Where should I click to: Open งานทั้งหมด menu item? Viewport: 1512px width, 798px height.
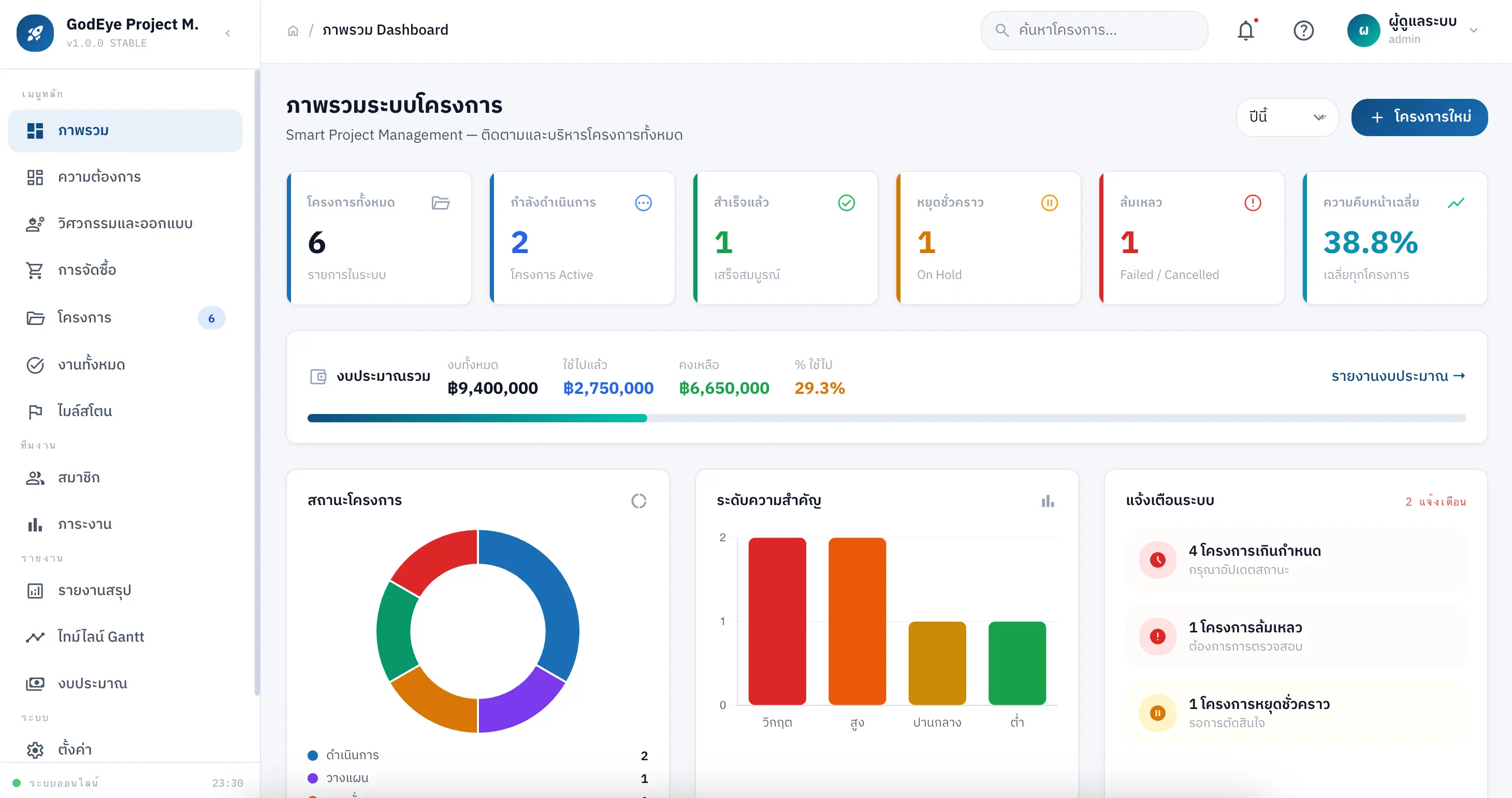[125, 364]
